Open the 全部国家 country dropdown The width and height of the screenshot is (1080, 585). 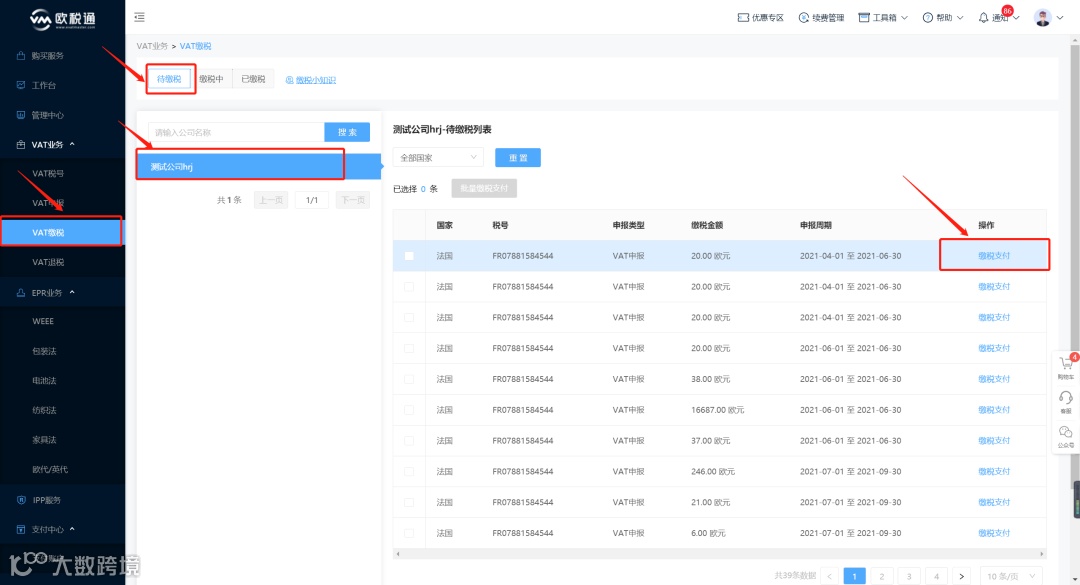[x=438, y=158]
